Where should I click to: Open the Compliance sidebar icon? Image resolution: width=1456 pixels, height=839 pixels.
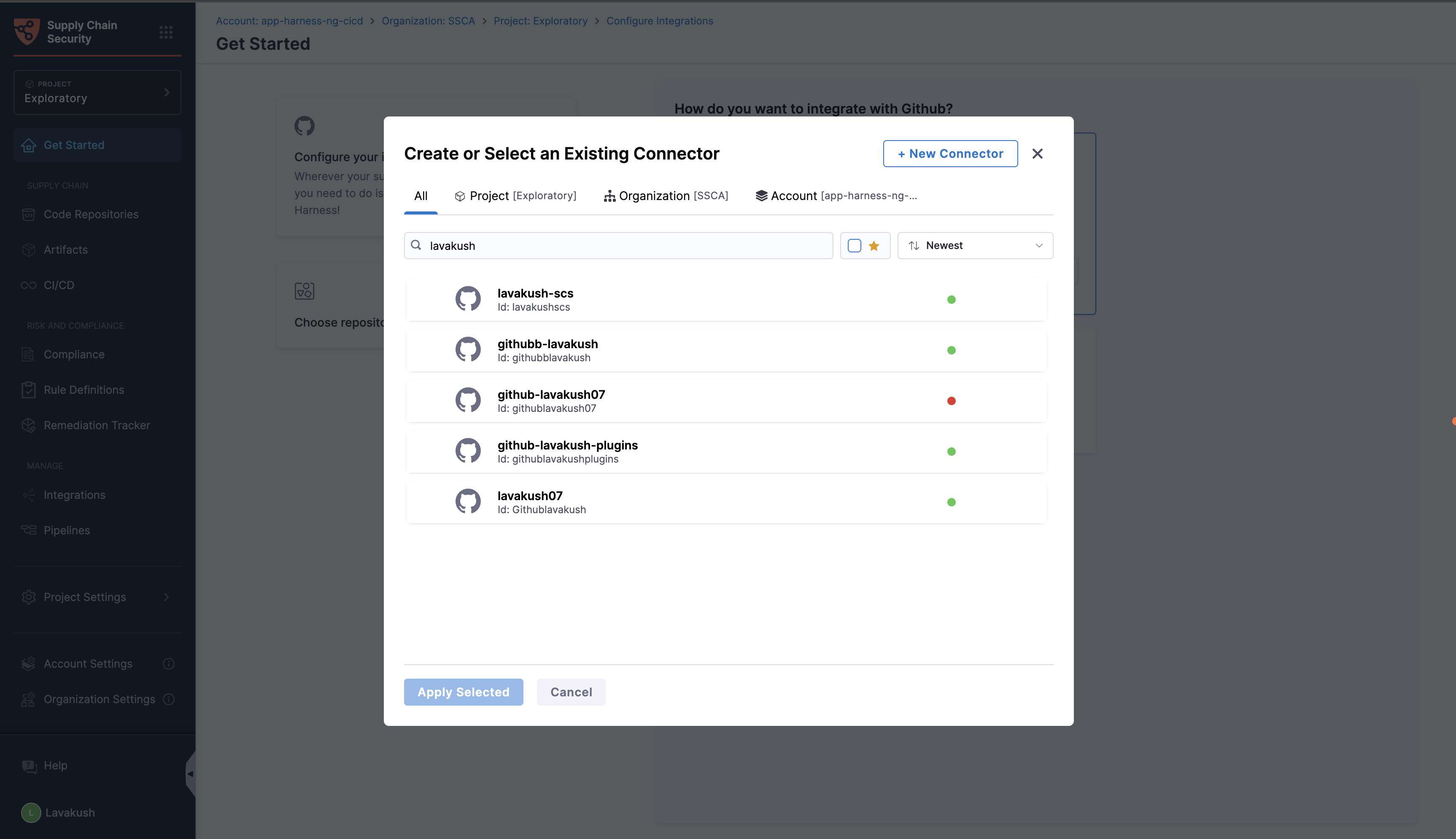tap(29, 355)
